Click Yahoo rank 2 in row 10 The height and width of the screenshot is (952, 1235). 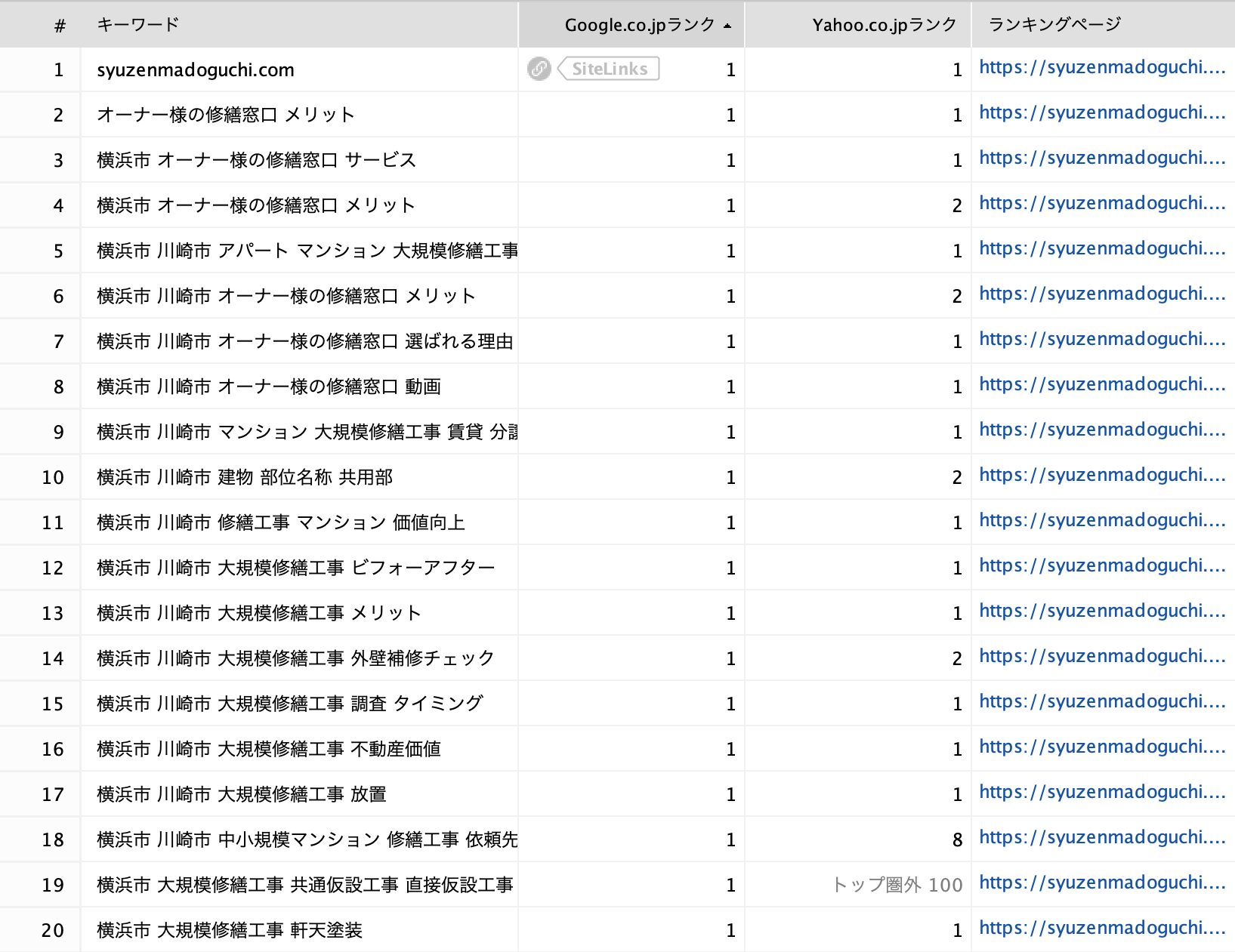click(x=957, y=477)
